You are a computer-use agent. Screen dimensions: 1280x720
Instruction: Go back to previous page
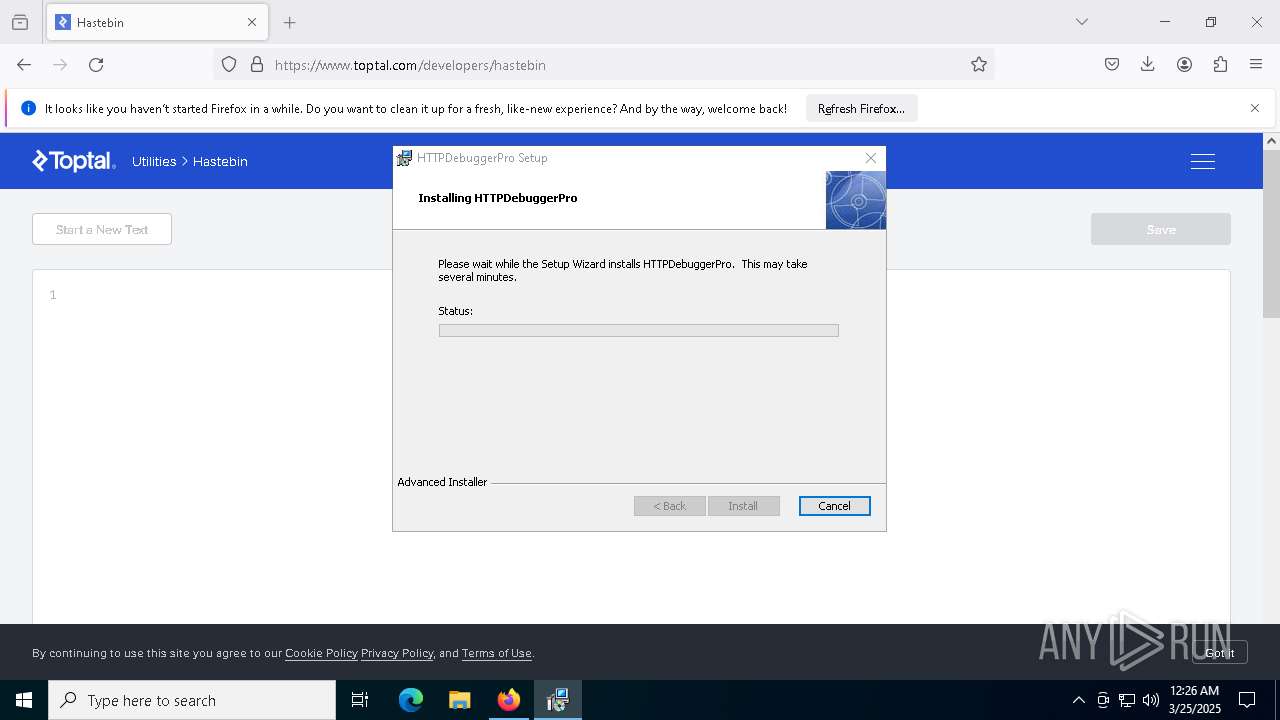tap(24, 65)
